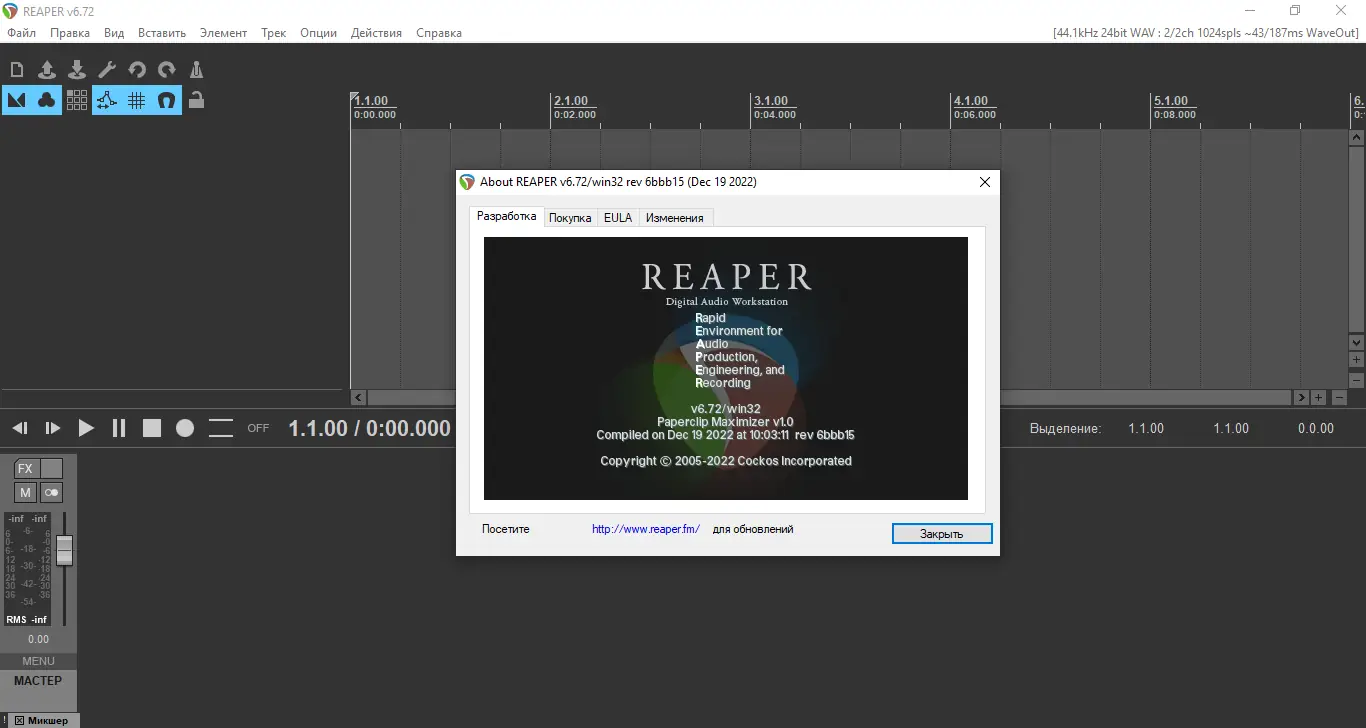Click the undo arrow icon
Image resolution: width=1366 pixels, height=728 pixels.
point(137,69)
